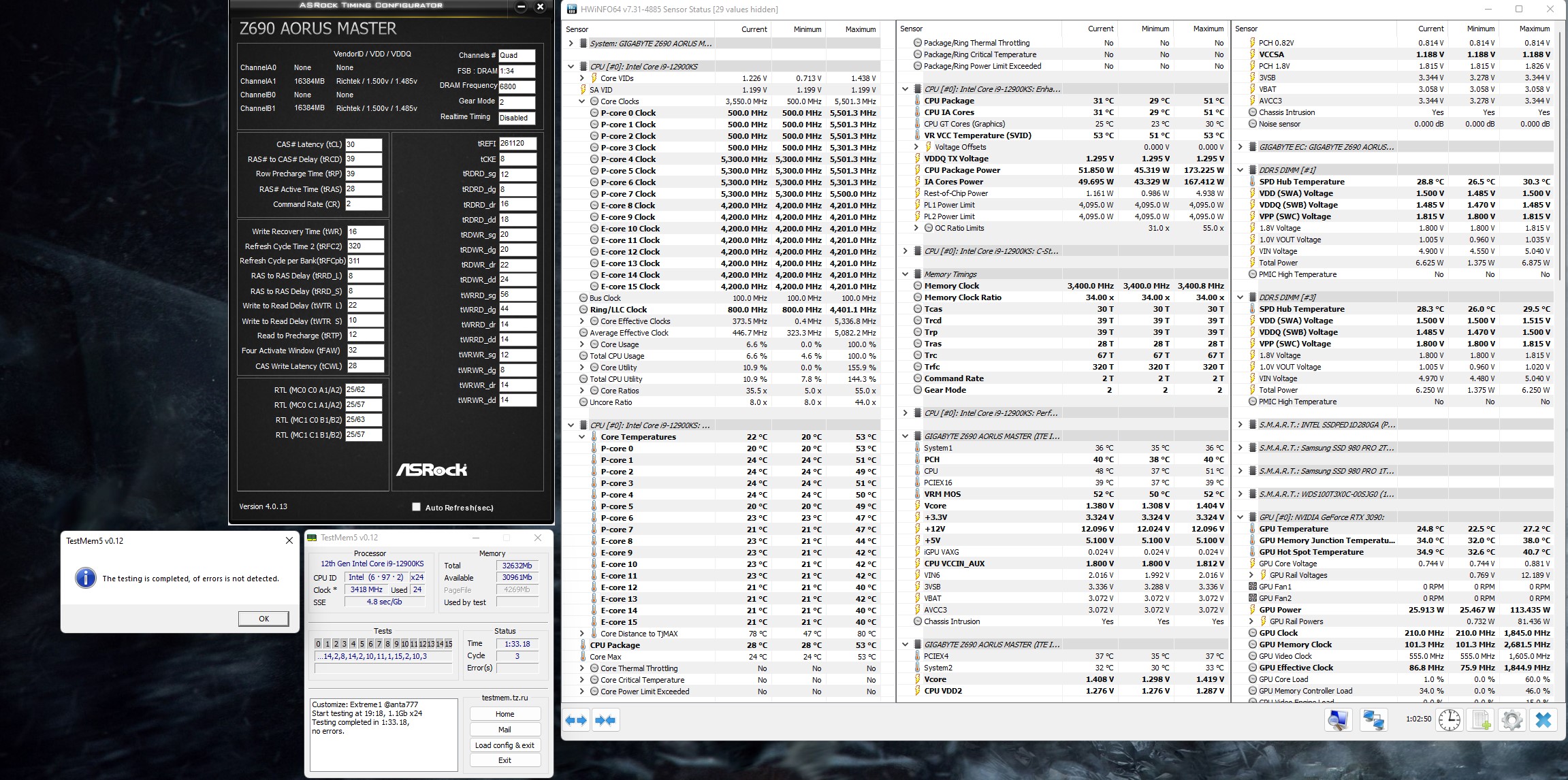Open the monitor search sensor icon
The height and width of the screenshot is (780, 1568).
pyautogui.click(x=1338, y=719)
